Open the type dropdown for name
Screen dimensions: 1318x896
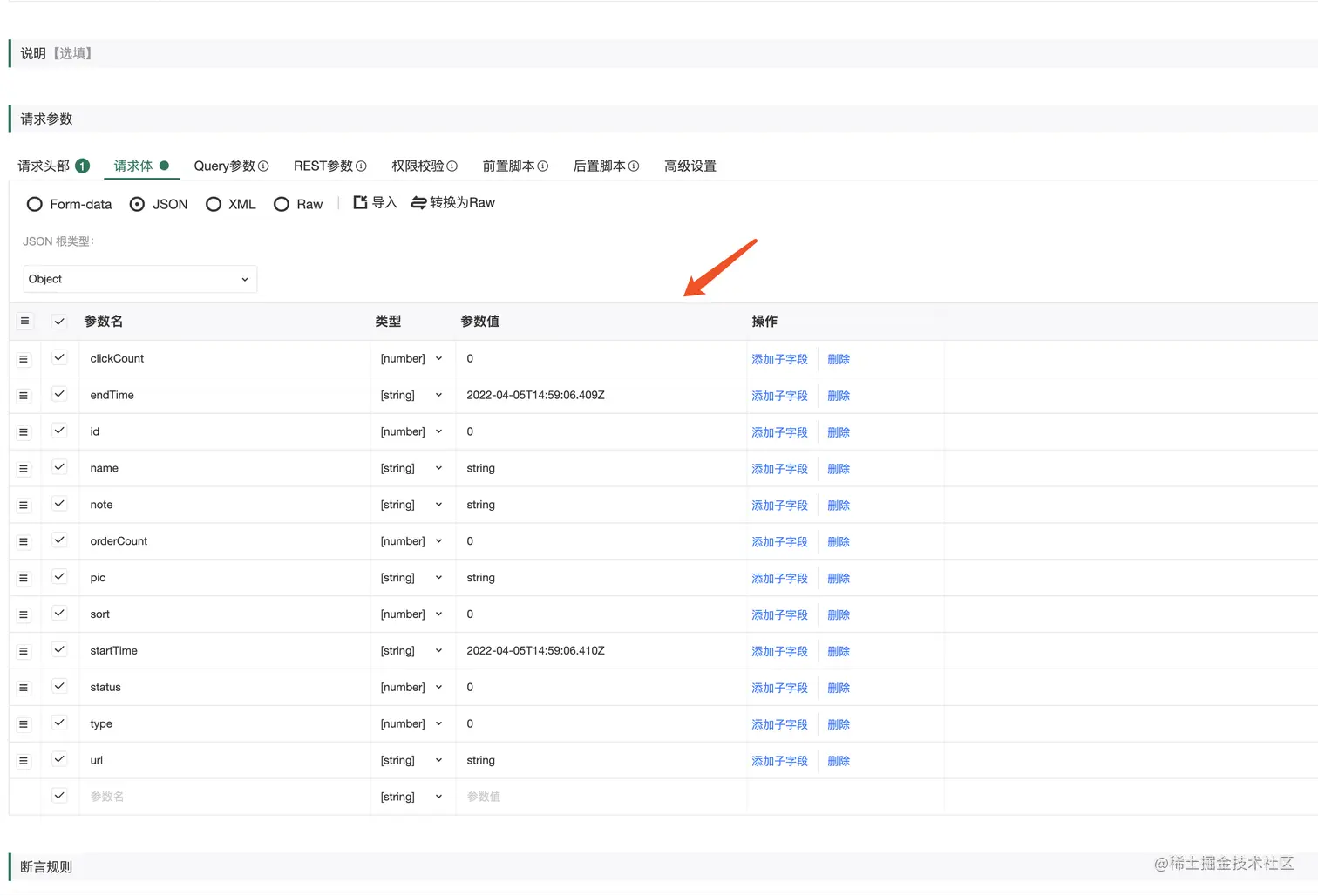(x=411, y=469)
